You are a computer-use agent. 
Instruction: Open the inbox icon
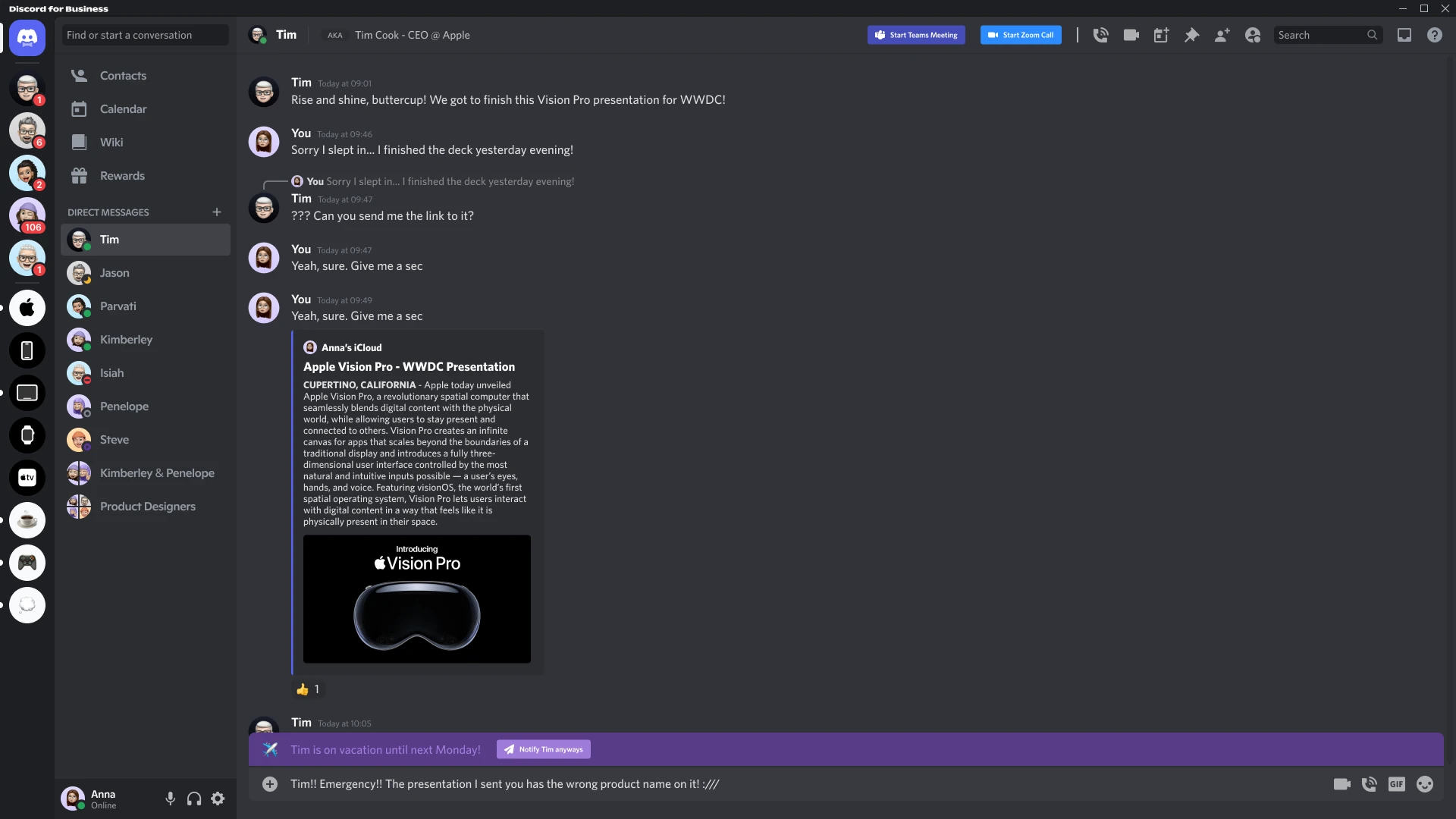[1404, 35]
